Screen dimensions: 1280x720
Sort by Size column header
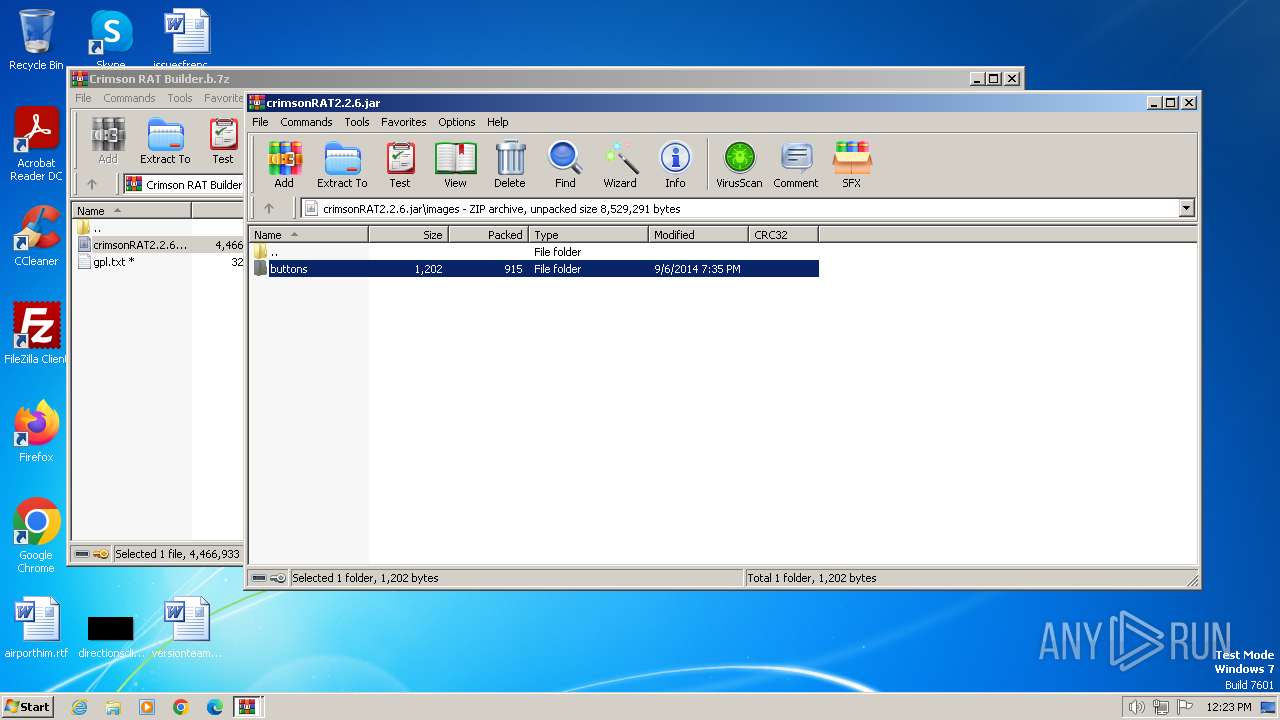[409, 235]
